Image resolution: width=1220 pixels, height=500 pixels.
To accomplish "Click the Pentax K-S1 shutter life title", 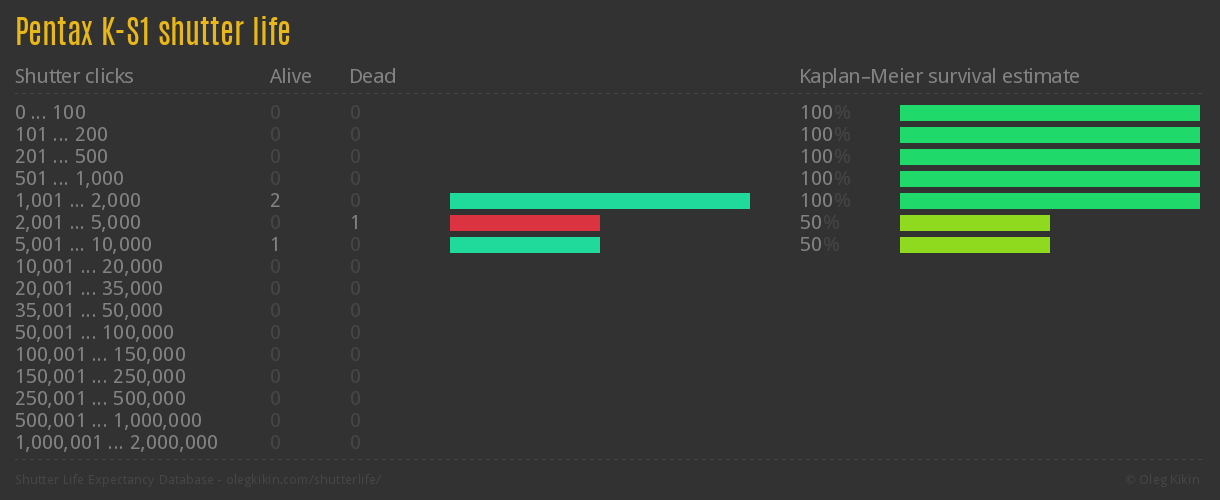I will (153, 33).
